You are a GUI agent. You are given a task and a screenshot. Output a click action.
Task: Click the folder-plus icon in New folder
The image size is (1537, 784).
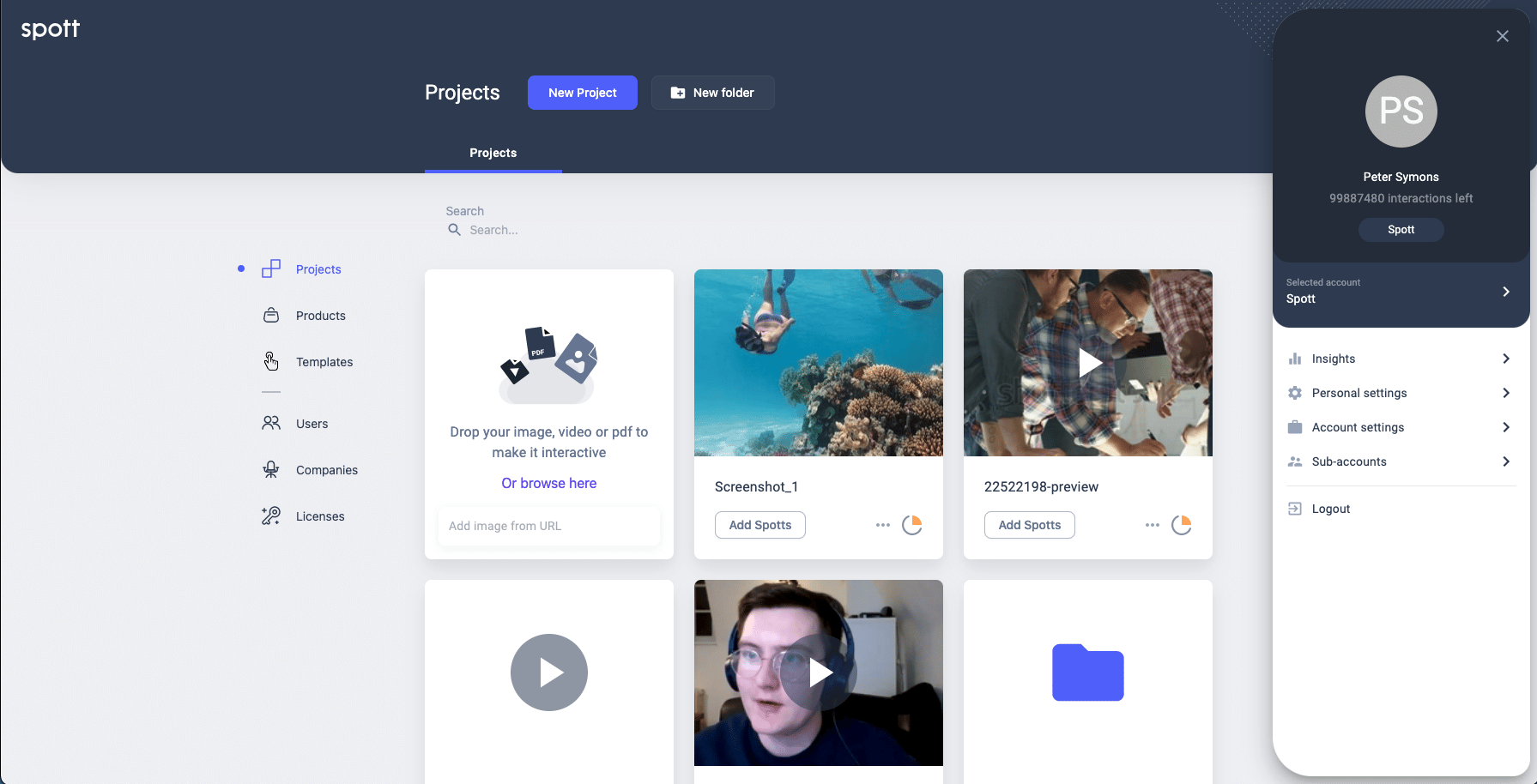678,93
